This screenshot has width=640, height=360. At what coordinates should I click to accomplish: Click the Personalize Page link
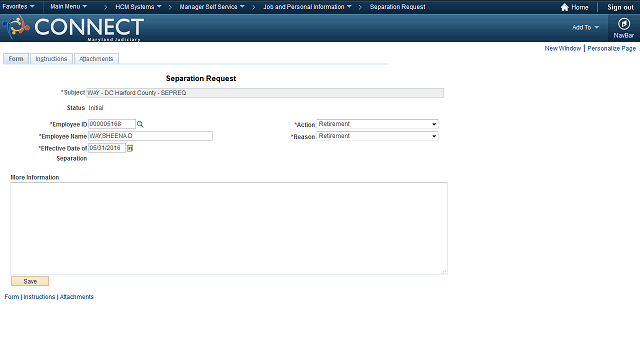click(x=611, y=48)
